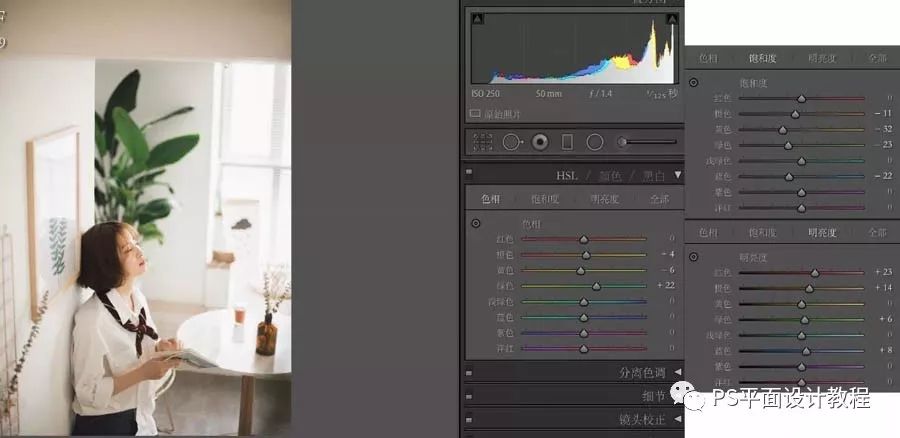Click the hue 蓝色 slider handle
This screenshot has width=900, height=438.
(584, 317)
